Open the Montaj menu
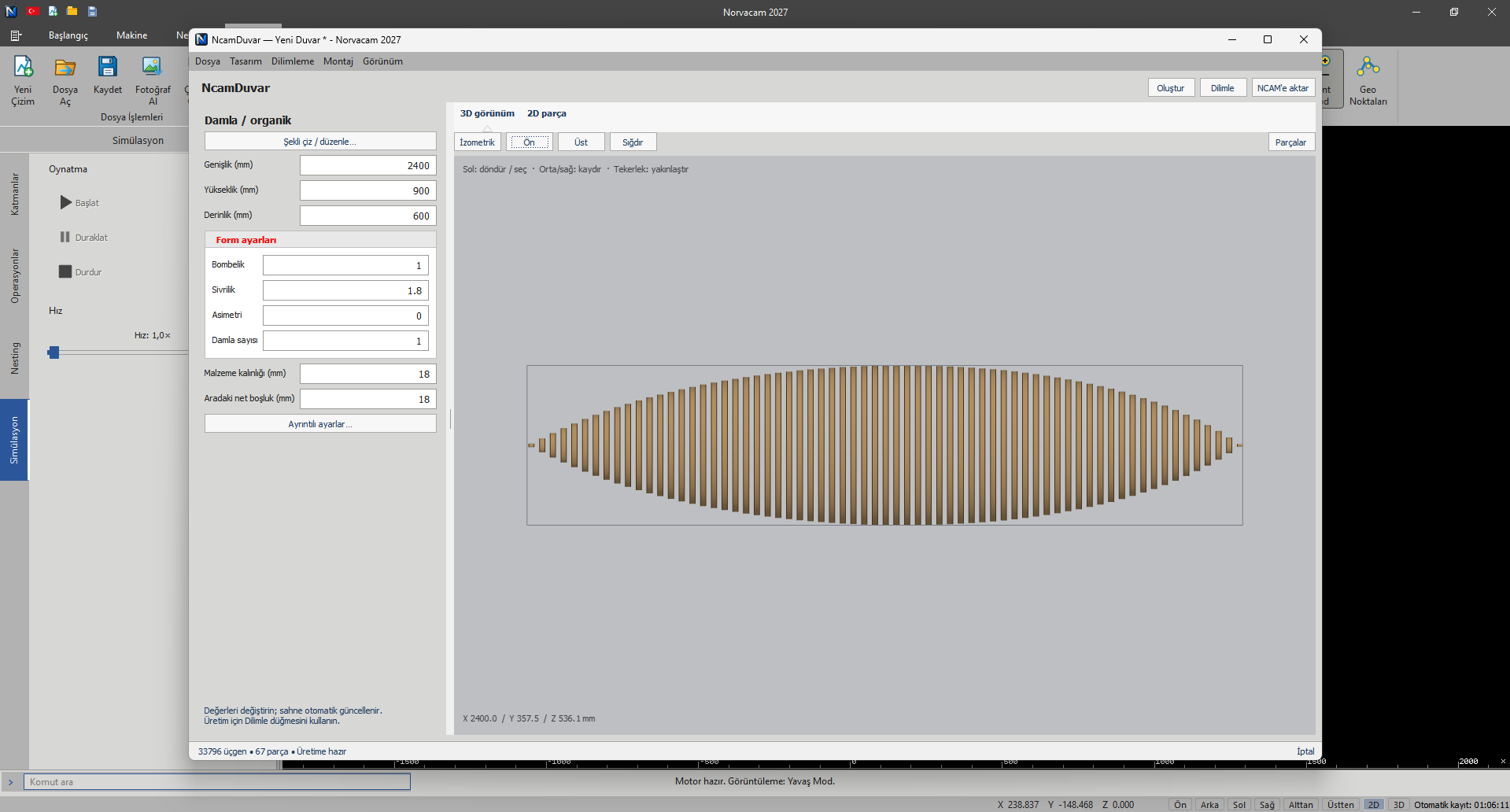 point(338,61)
